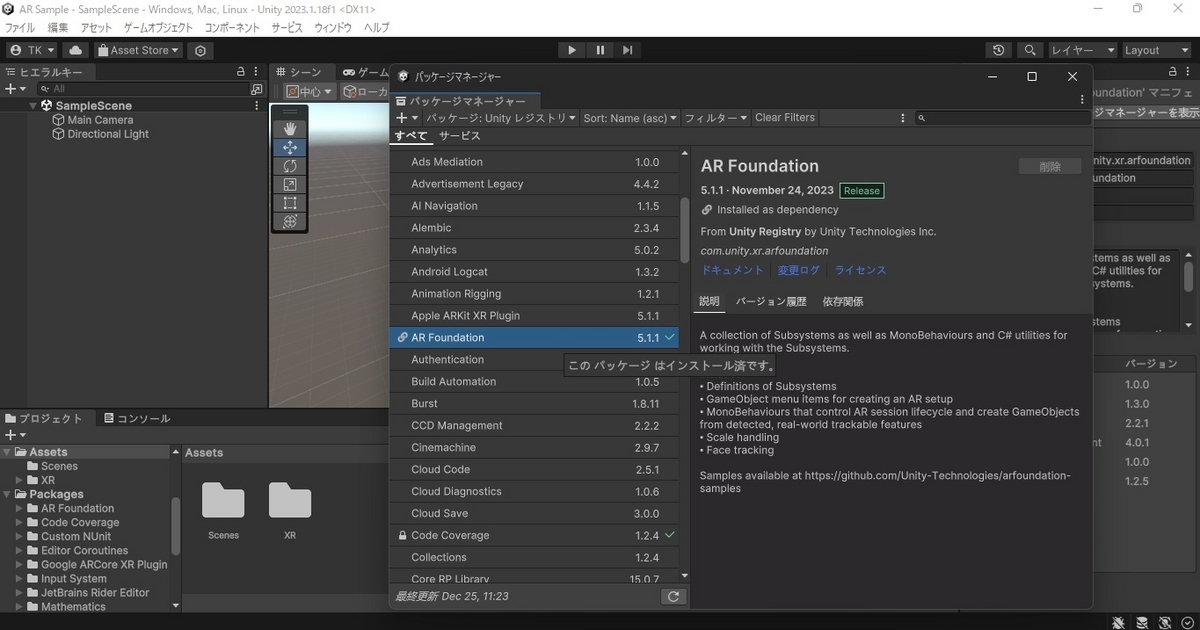This screenshot has width=1200, height=630.
Task: Expand the Input System package folder
Action: [19, 578]
